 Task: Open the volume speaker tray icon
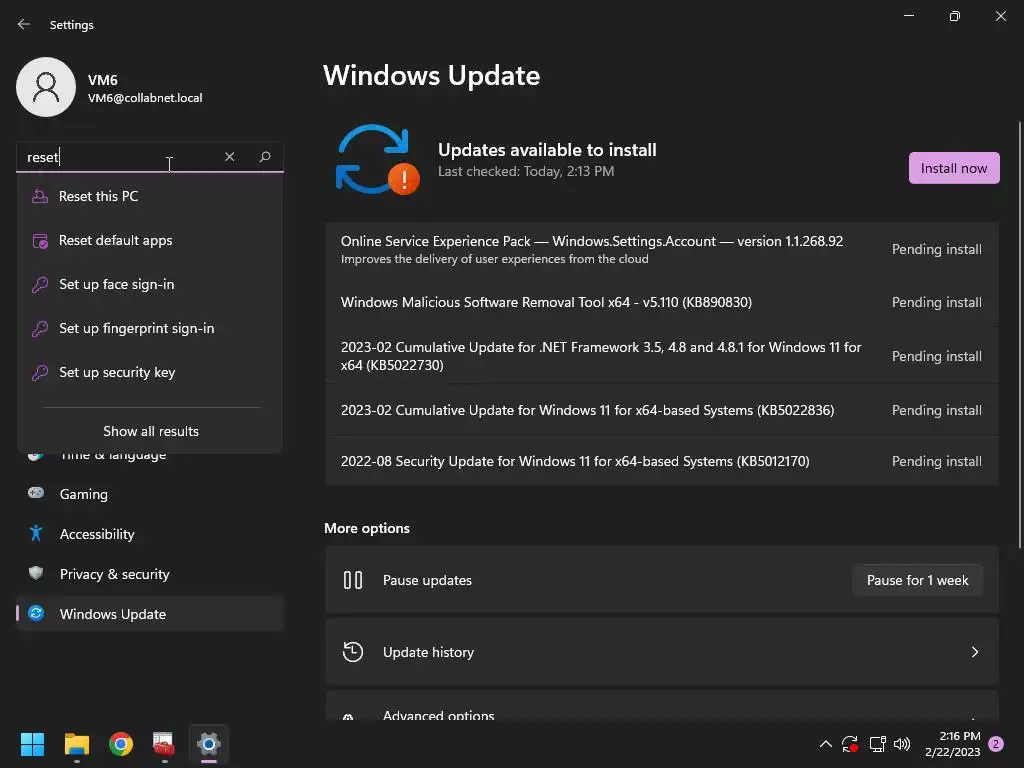point(902,744)
